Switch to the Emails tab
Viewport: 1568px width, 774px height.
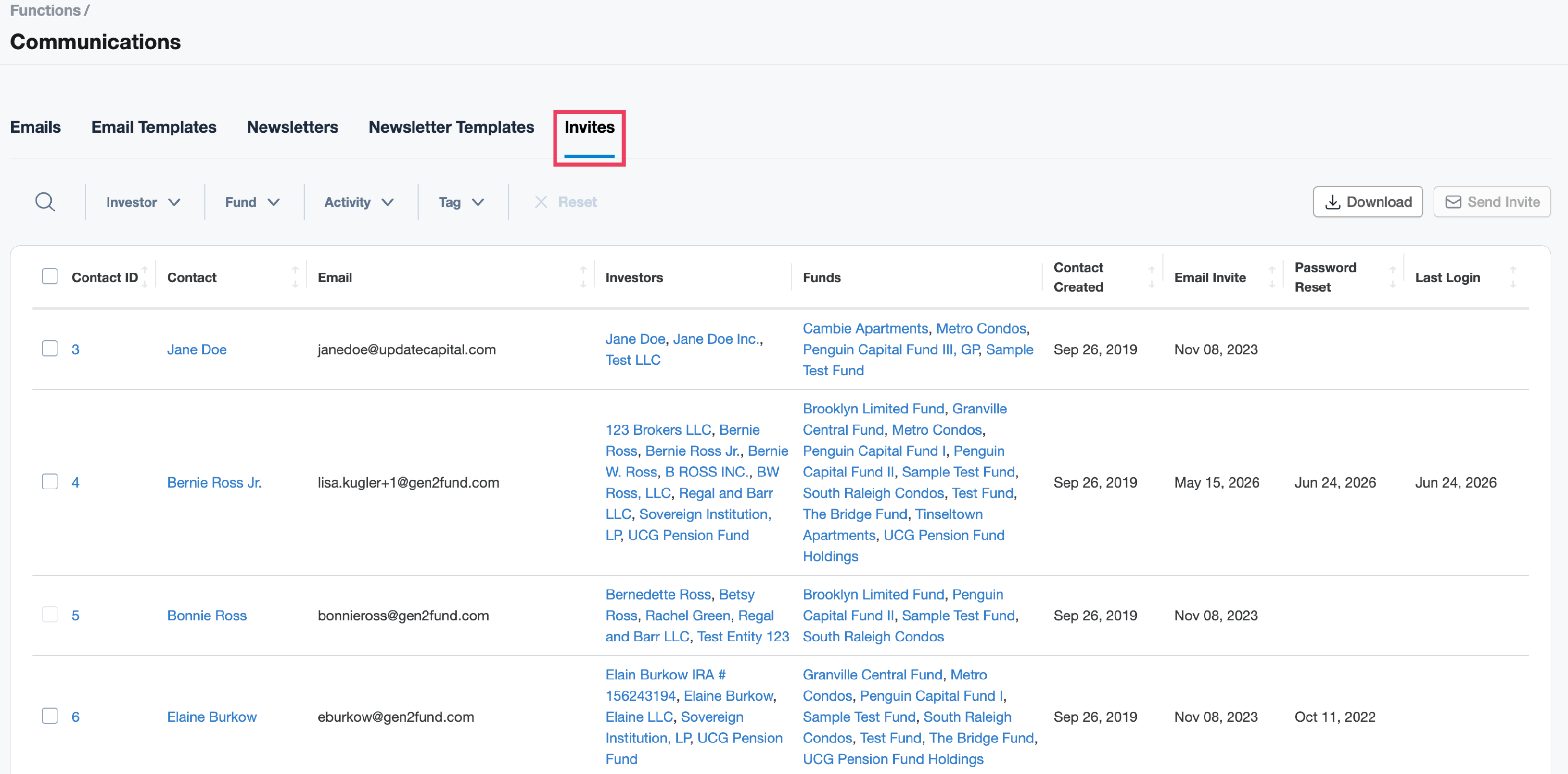point(36,127)
